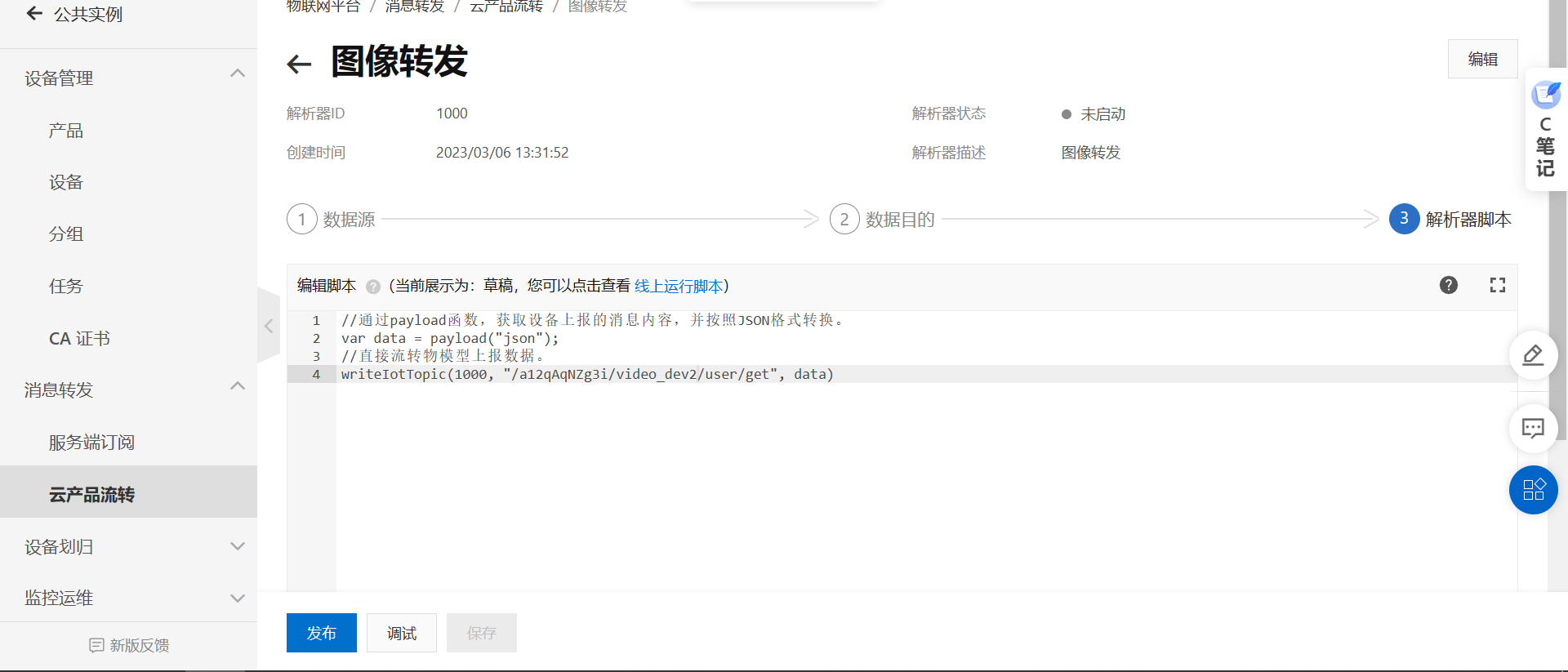Open the CA 证书 menu item
Screen dimensions: 1568x672
(x=79, y=339)
